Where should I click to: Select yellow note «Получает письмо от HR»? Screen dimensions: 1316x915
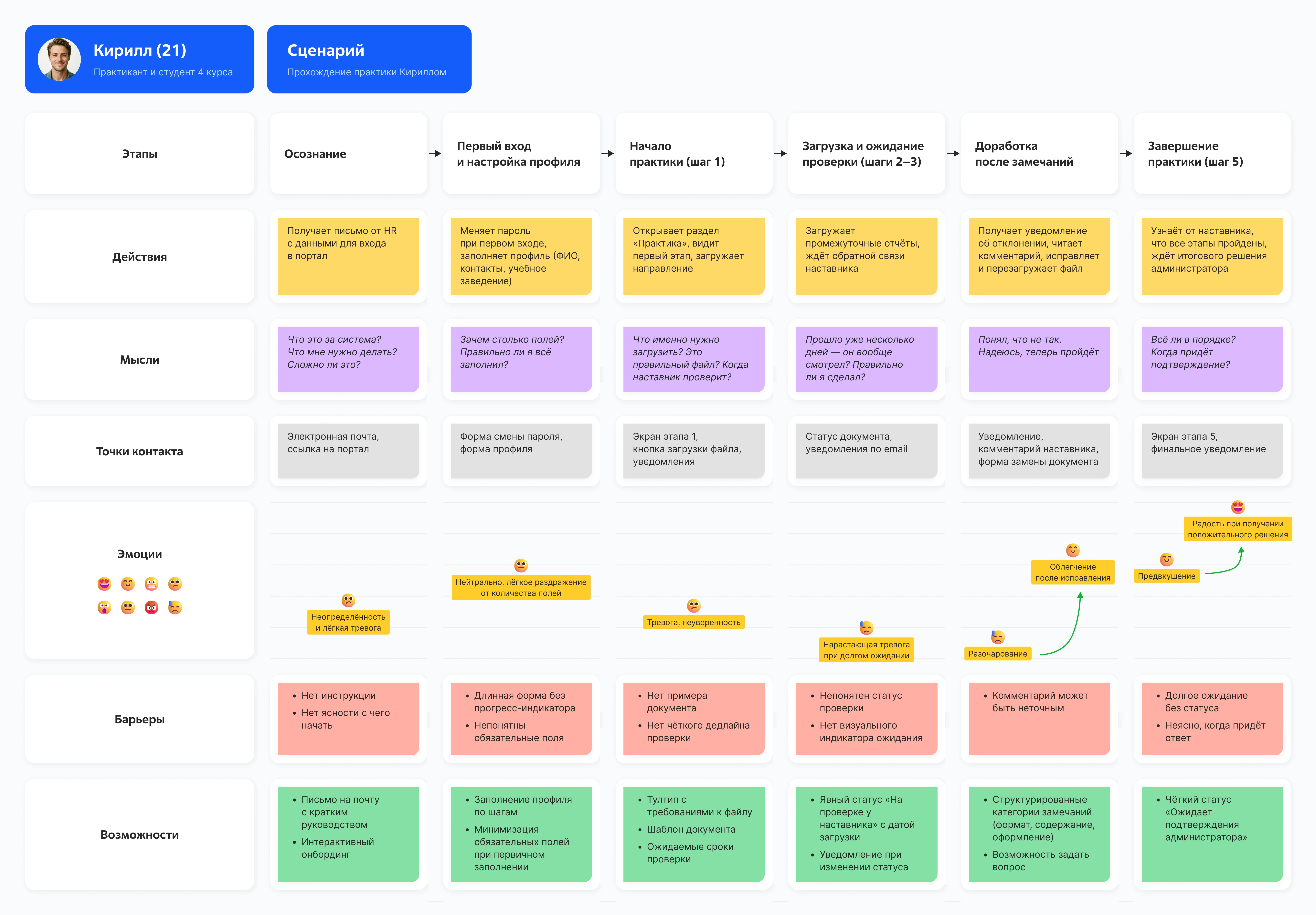coord(348,257)
